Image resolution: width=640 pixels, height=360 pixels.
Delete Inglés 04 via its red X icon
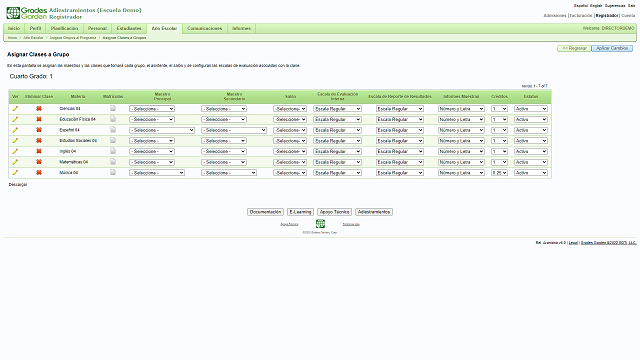(x=39, y=151)
